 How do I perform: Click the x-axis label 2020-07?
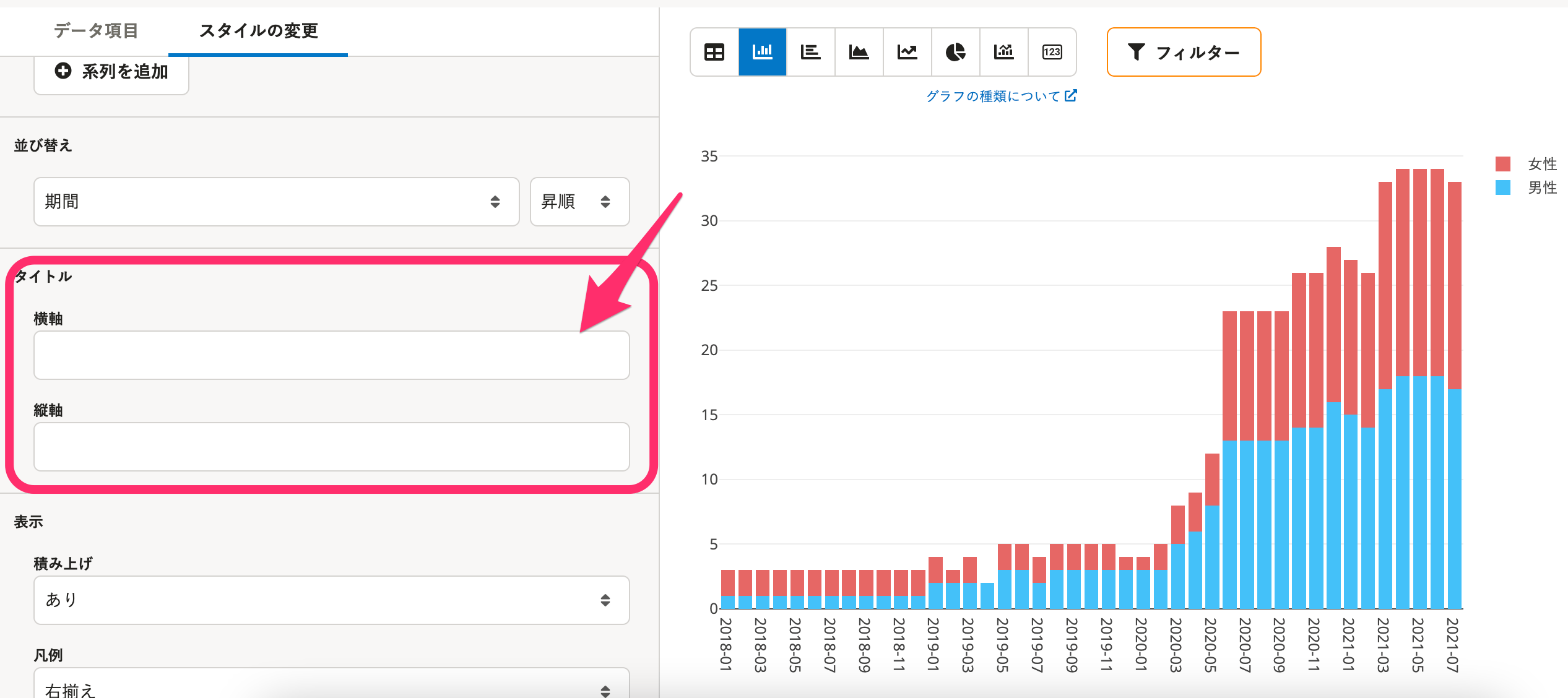[x=1245, y=644]
